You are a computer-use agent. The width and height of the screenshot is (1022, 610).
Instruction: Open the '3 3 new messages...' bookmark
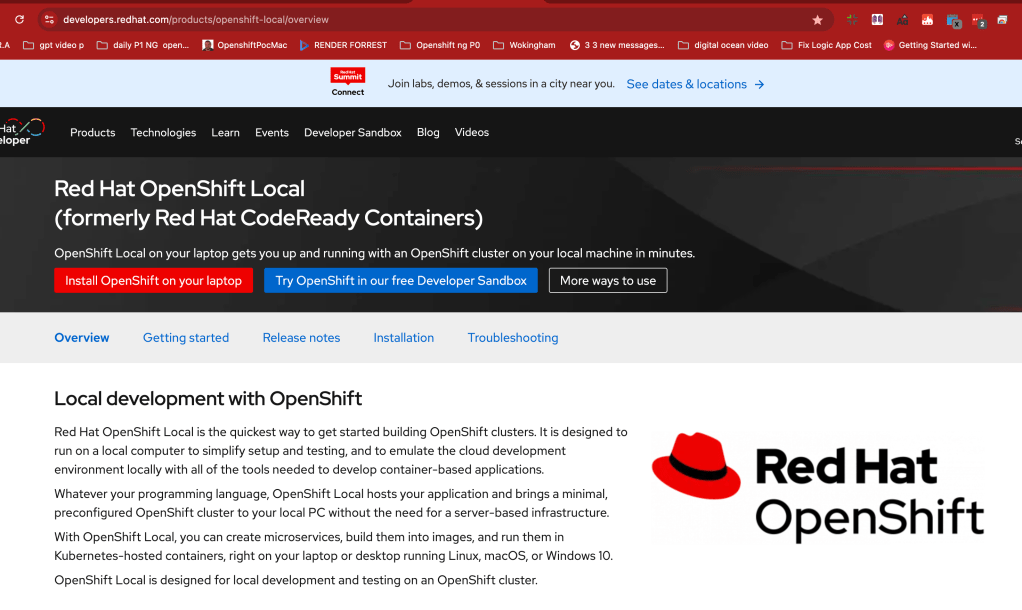(x=617, y=45)
